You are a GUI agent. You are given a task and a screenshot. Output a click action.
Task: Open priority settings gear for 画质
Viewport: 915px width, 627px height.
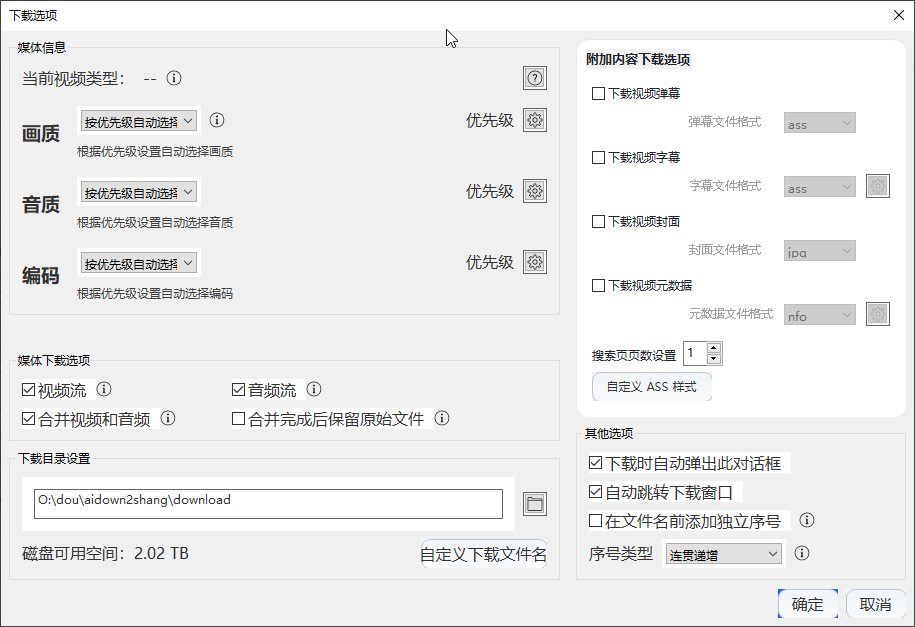click(x=535, y=120)
